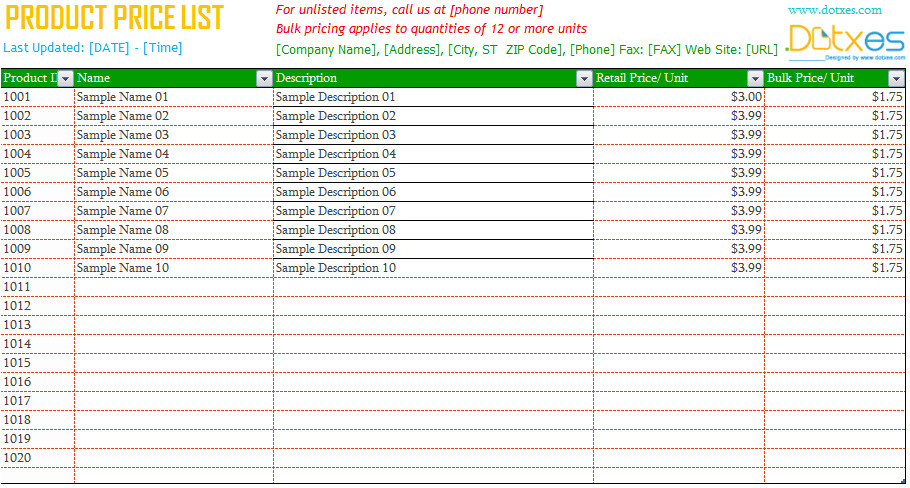Select retail price $3.99 for product 1002
The height and width of the screenshot is (488, 910).
[679, 116]
